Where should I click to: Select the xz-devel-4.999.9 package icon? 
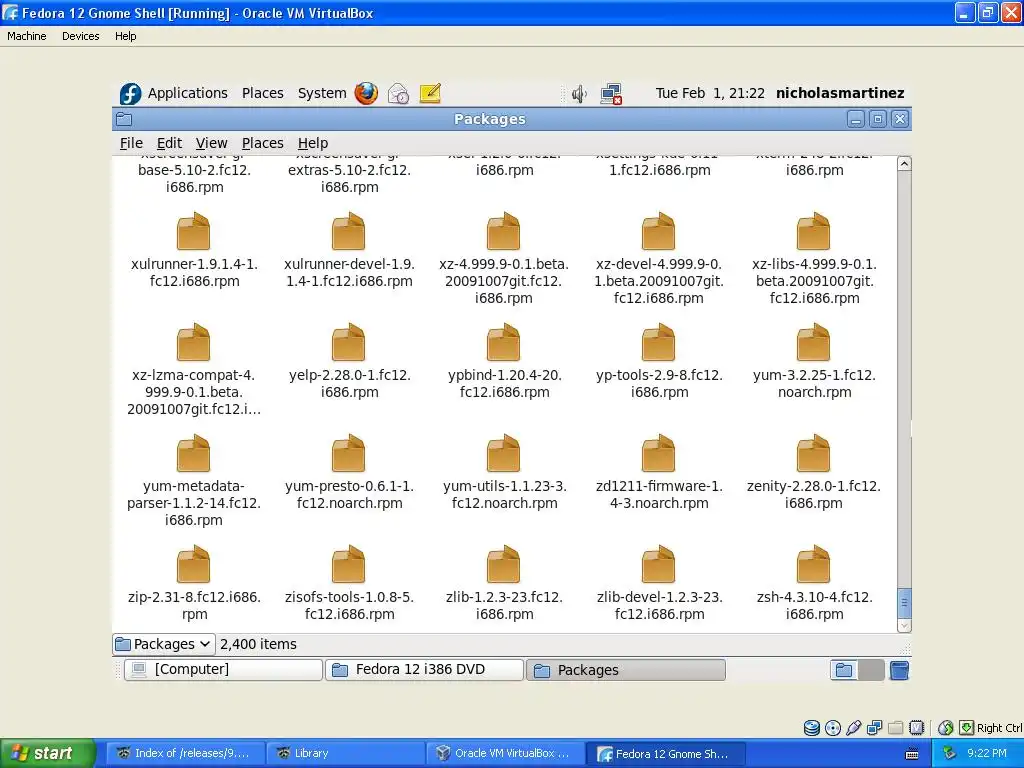click(x=658, y=231)
